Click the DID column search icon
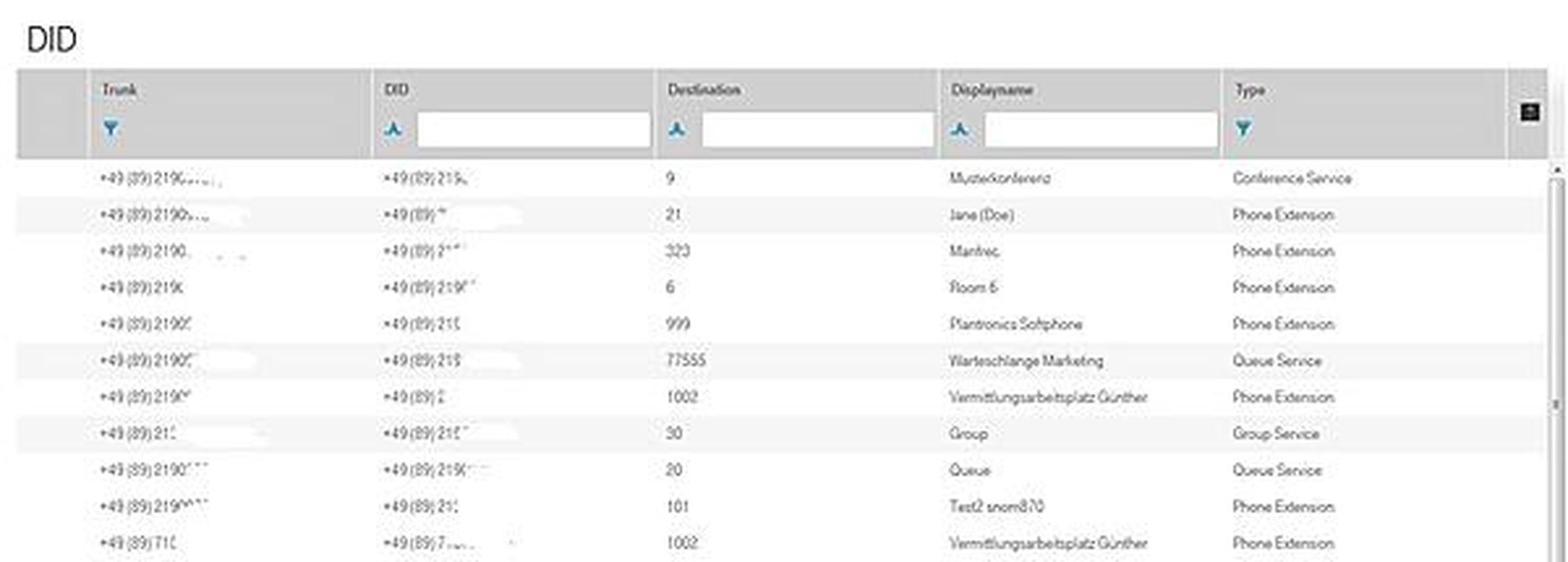This screenshot has height=562, width=1568. click(394, 129)
